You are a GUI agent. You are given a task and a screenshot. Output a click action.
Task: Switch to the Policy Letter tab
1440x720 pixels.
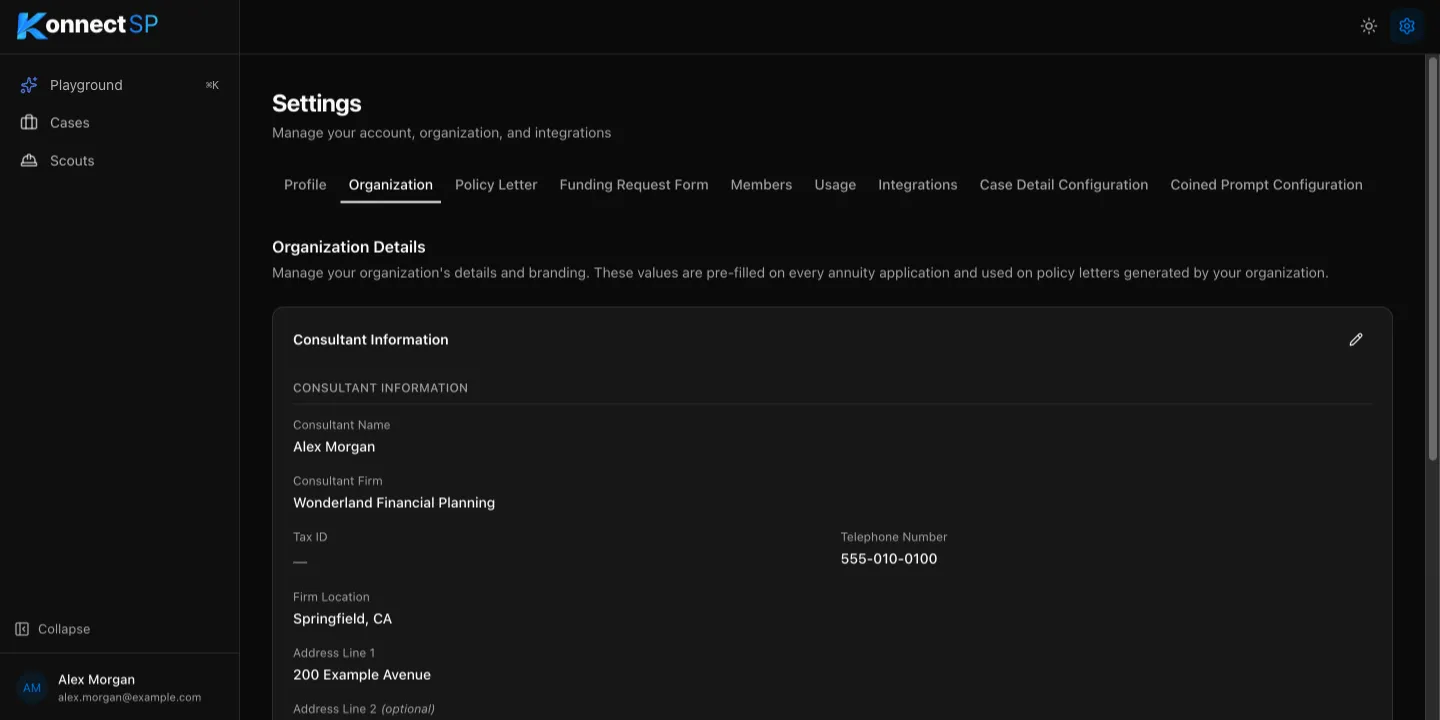(x=496, y=185)
